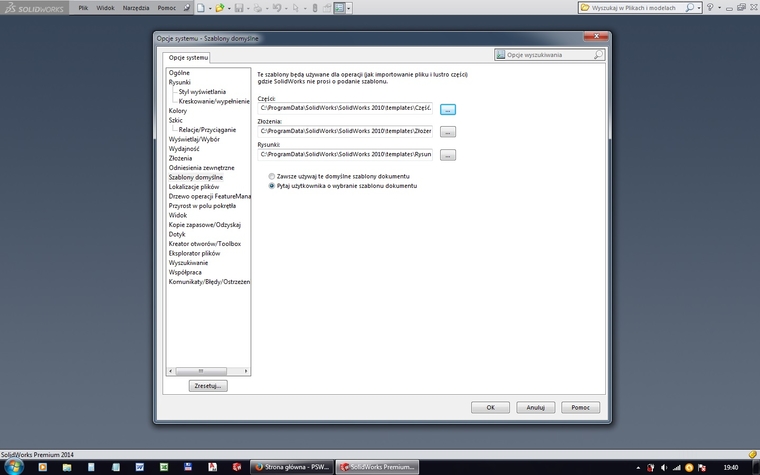Click the New document icon in toolbar

[201, 8]
